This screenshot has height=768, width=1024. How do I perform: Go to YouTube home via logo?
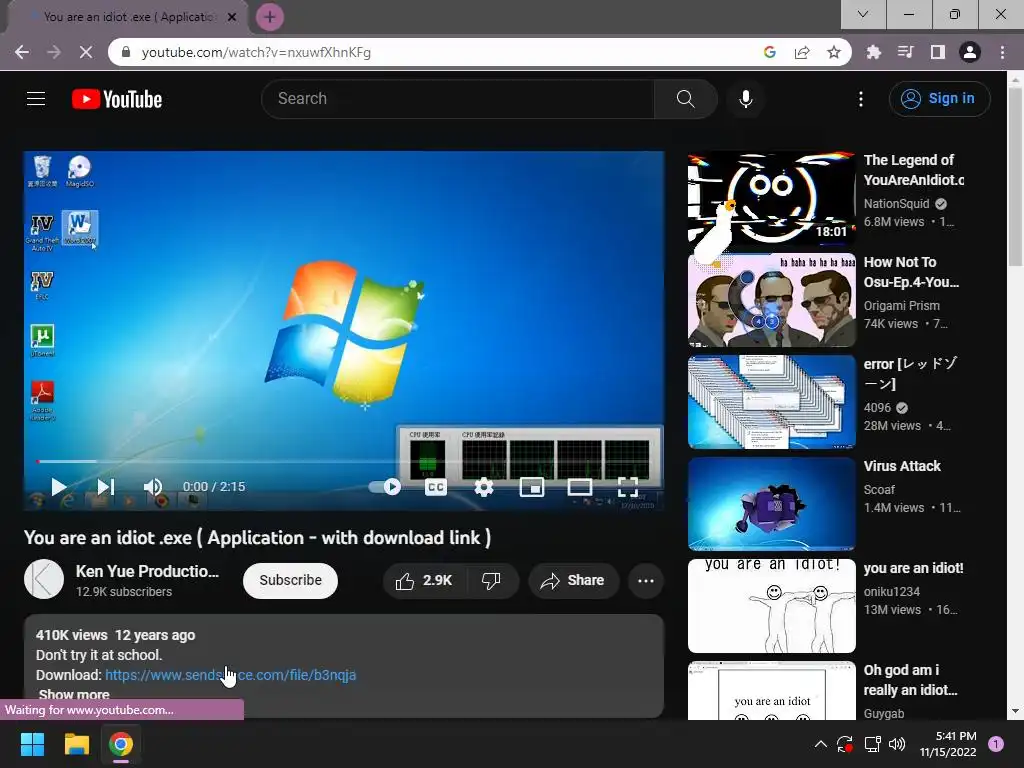pyautogui.click(x=117, y=99)
